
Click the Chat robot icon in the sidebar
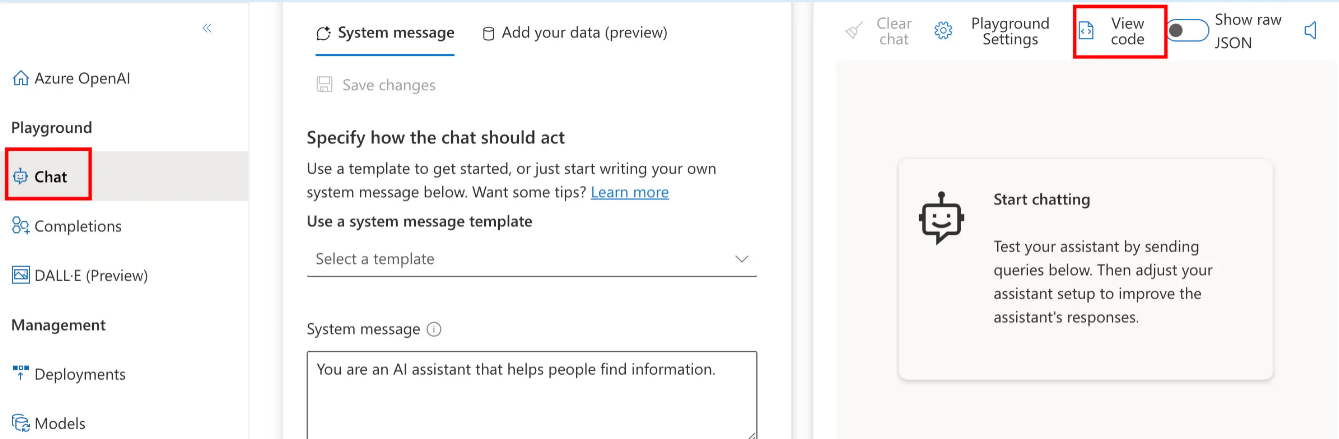point(20,177)
